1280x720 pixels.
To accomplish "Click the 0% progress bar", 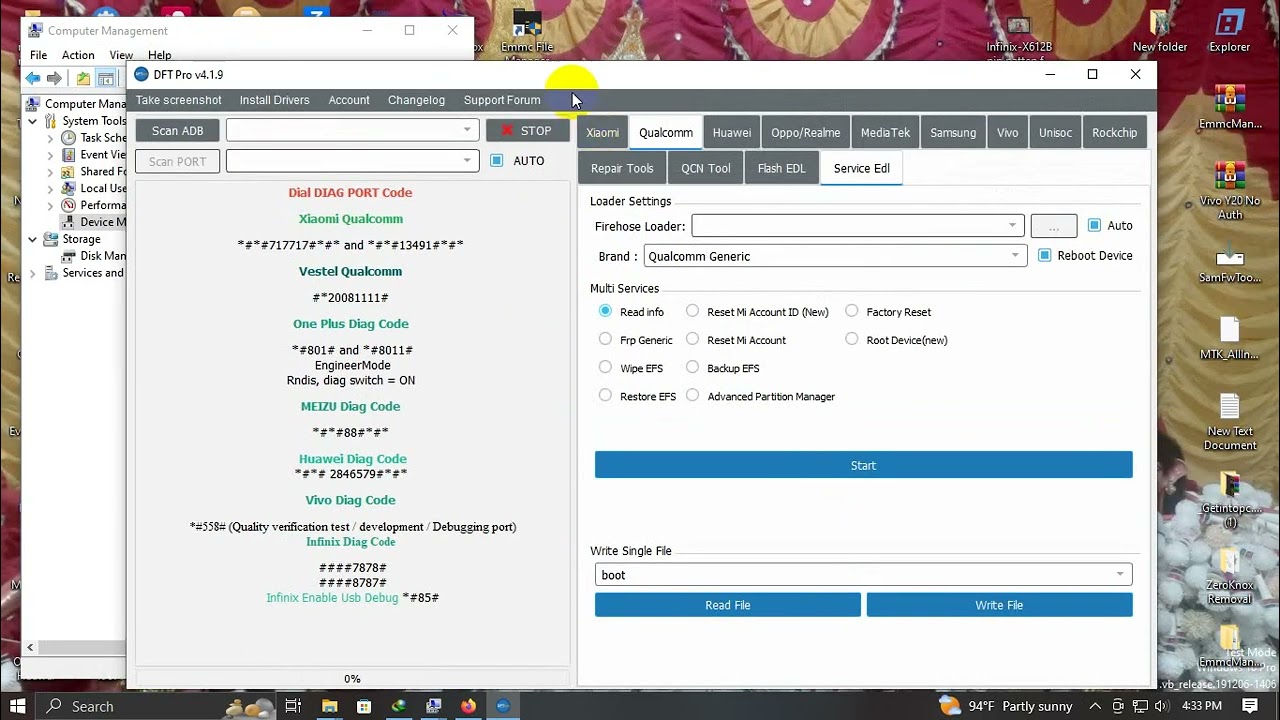I will coord(352,678).
